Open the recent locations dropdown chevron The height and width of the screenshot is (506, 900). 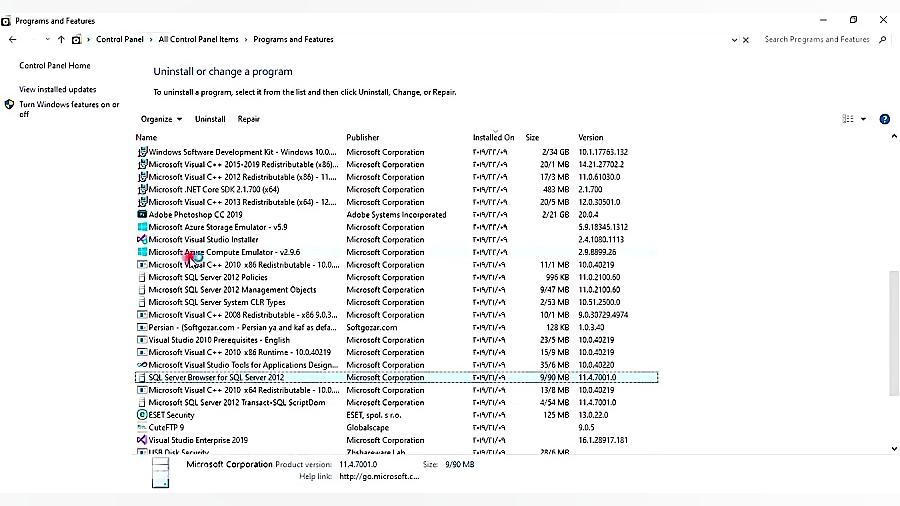[x=47, y=40]
